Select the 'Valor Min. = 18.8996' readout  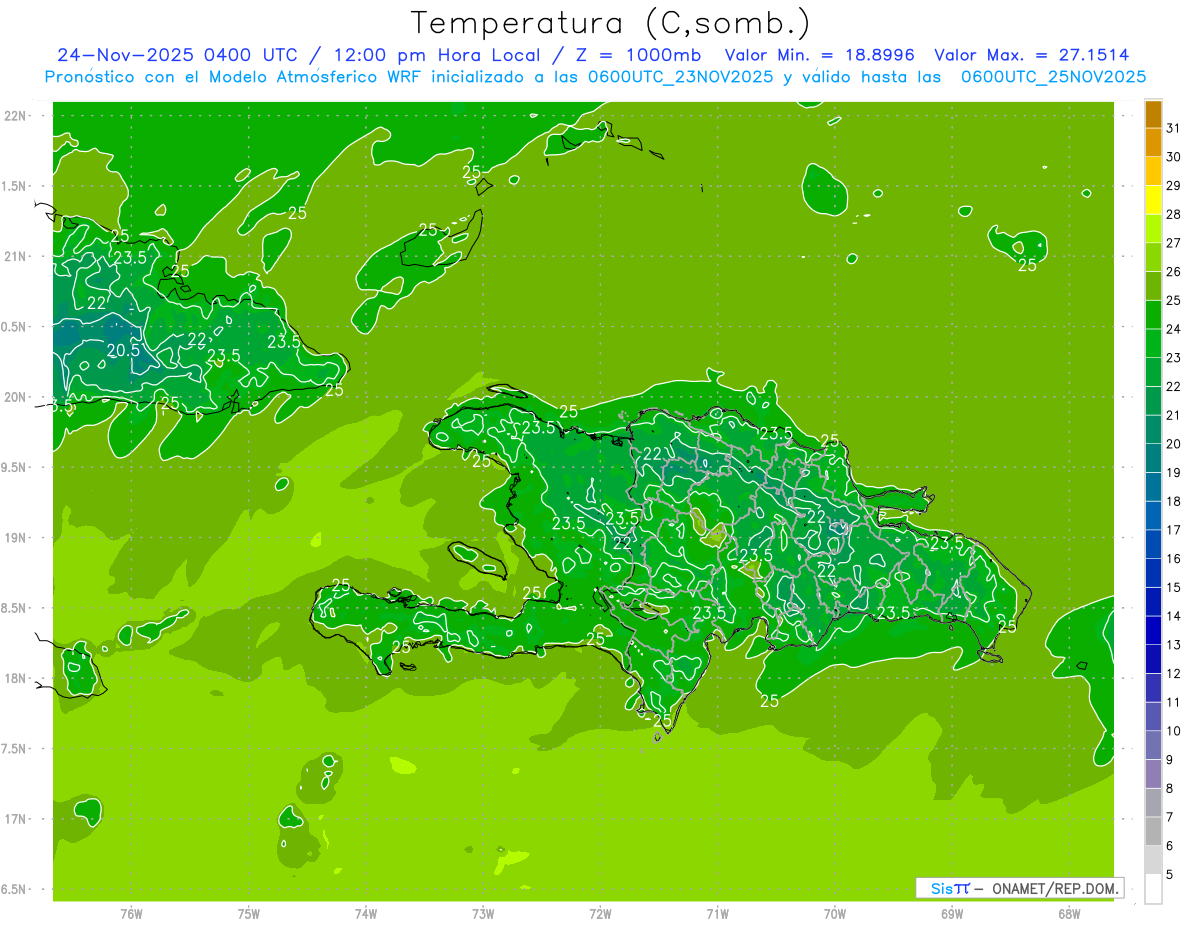pos(820,55)
